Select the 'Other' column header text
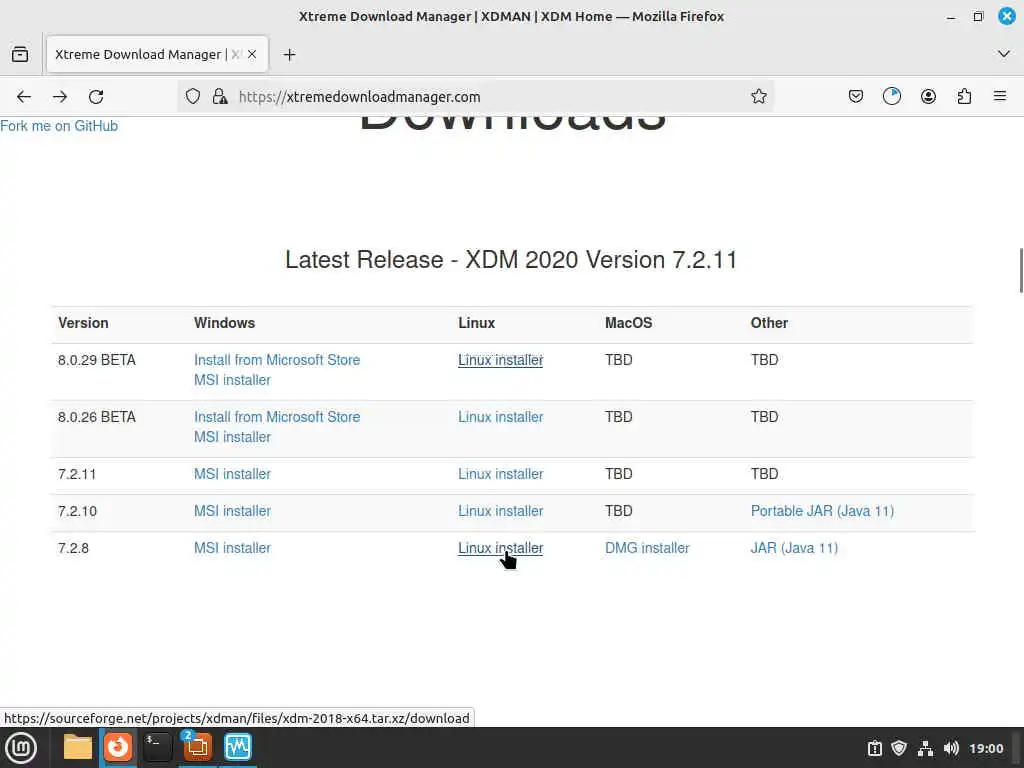 click(x=769, y=323)
